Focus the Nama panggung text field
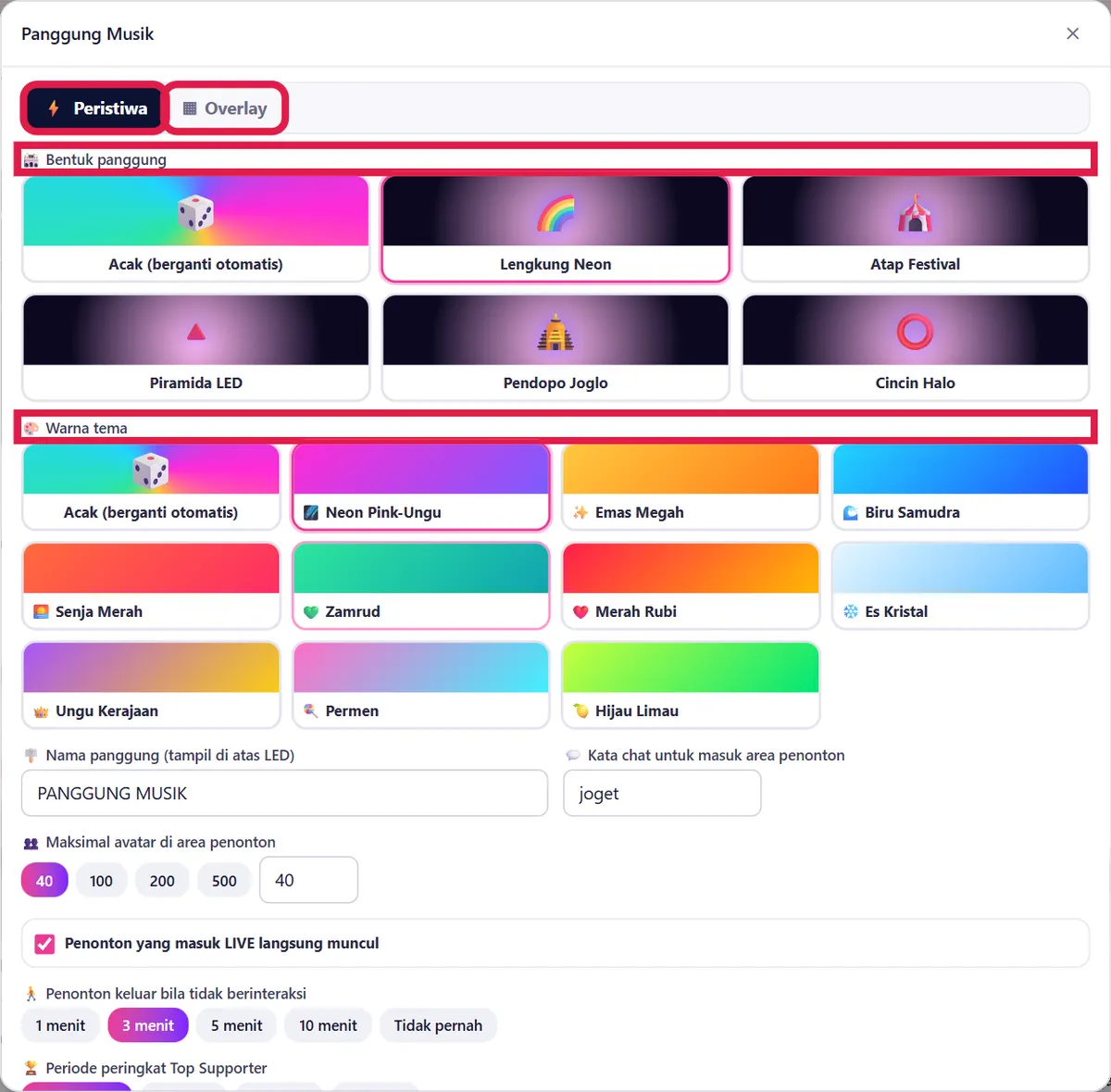The width and height of the screenshot is (1111, 1092). point(285,794)
